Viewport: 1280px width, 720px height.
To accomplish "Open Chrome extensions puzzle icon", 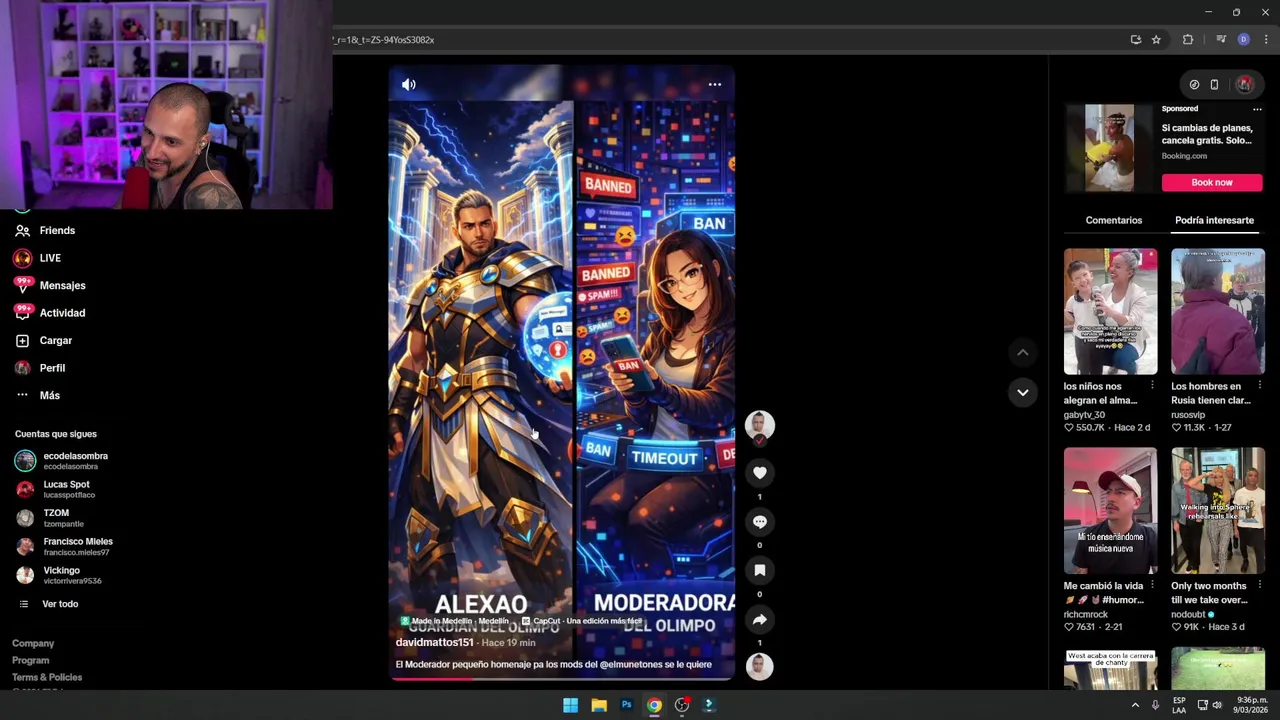I will [x=1188, y=40].
